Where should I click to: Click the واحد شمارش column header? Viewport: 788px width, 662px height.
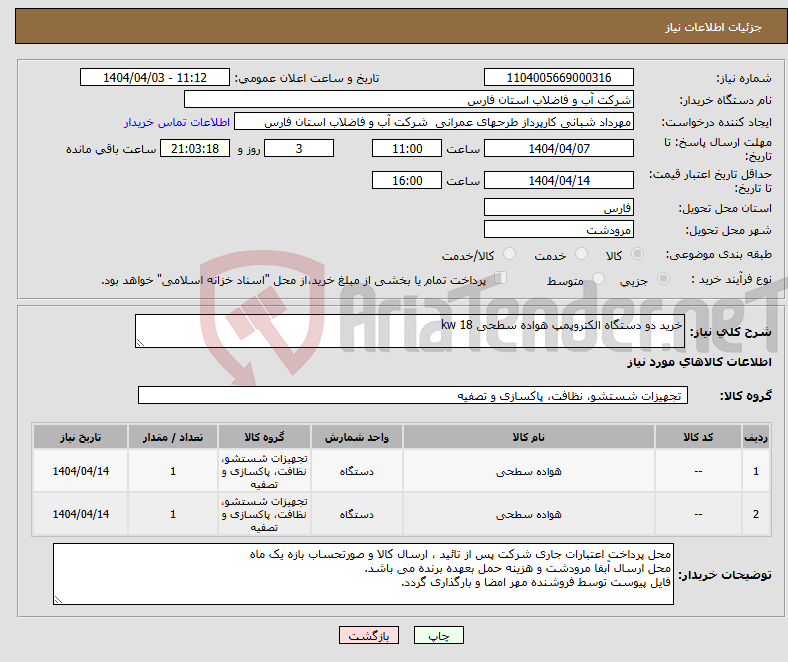357,437
